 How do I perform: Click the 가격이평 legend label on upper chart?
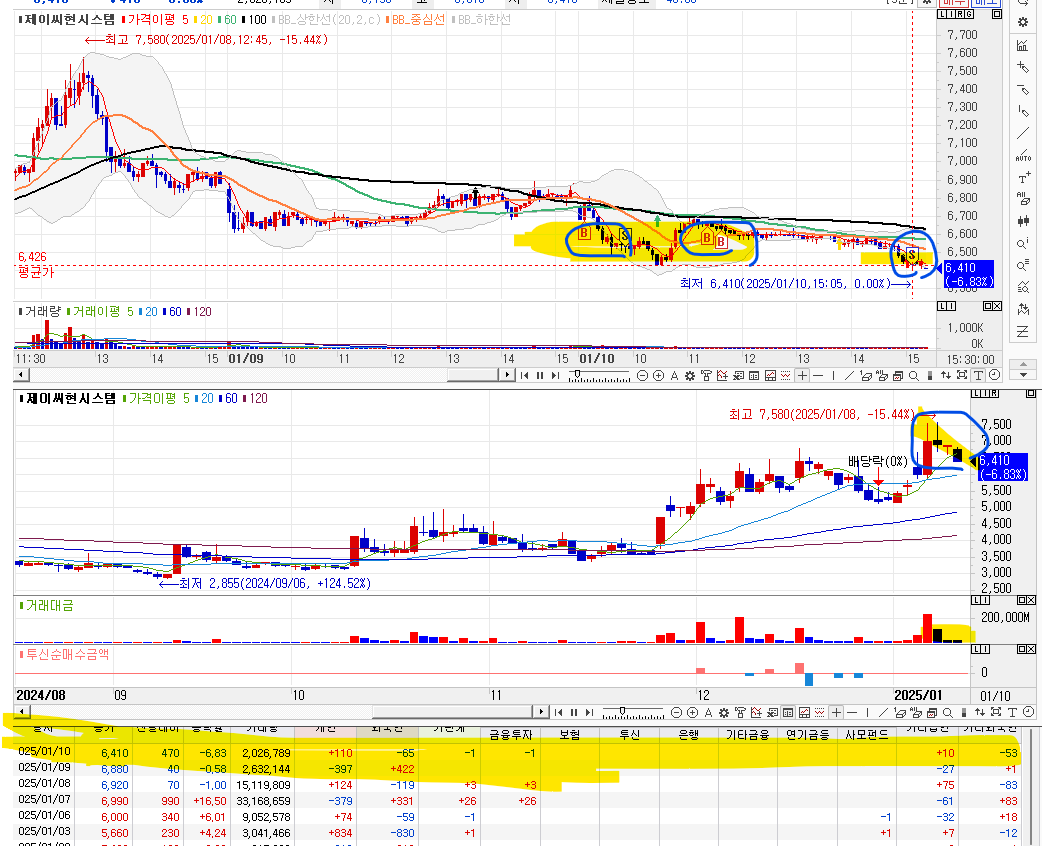click(152, 20)
